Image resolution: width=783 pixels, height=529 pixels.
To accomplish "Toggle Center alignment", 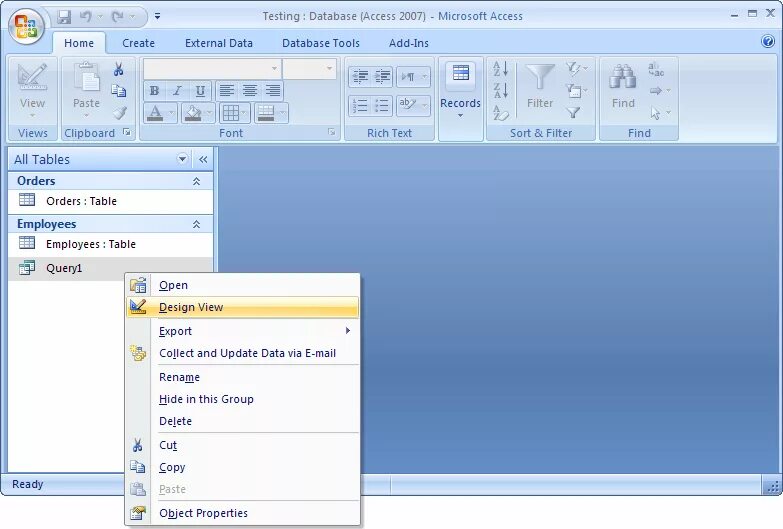I will (249, 91).
